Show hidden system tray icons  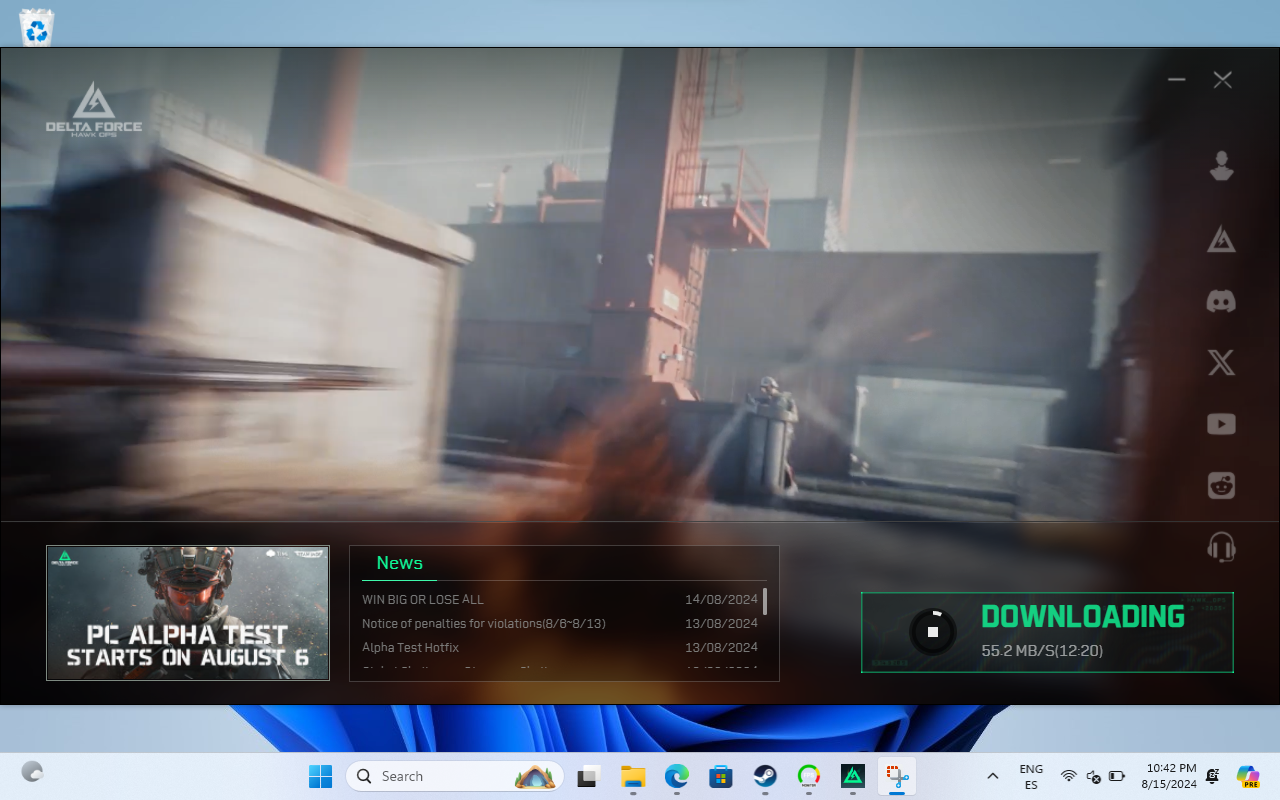[993, 776]
